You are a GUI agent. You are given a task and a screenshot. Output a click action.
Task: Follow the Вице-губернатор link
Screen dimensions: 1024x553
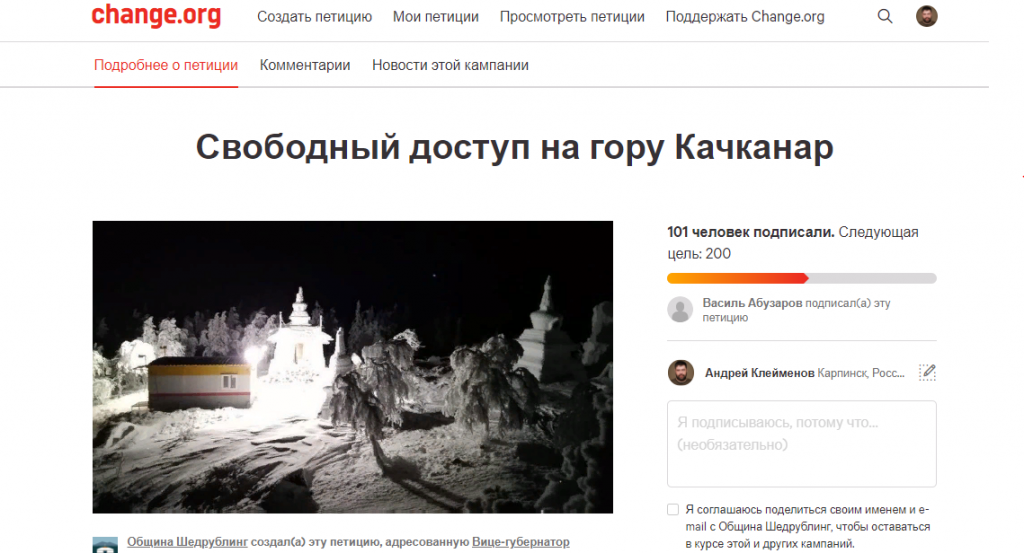[x=520, y=542]
